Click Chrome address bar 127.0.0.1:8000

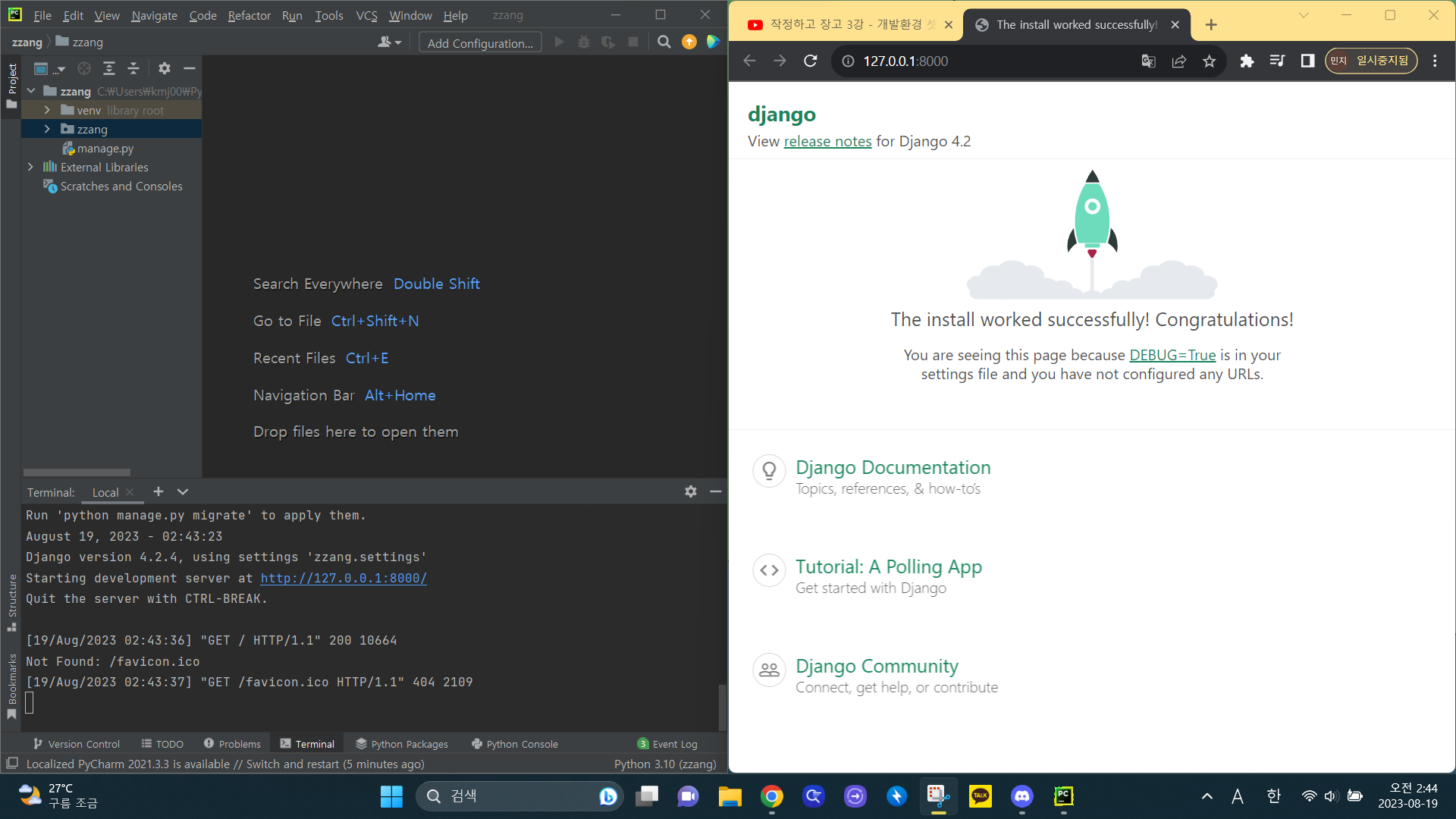coord(905,61)
